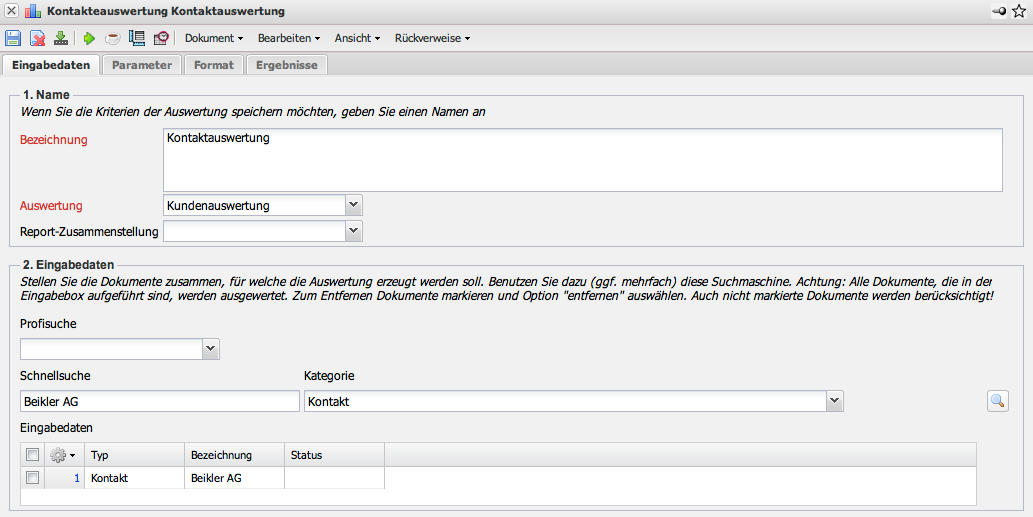Click the list view toolbar icon
Viewport: 1033px width, 517px height.
(137, 38)
